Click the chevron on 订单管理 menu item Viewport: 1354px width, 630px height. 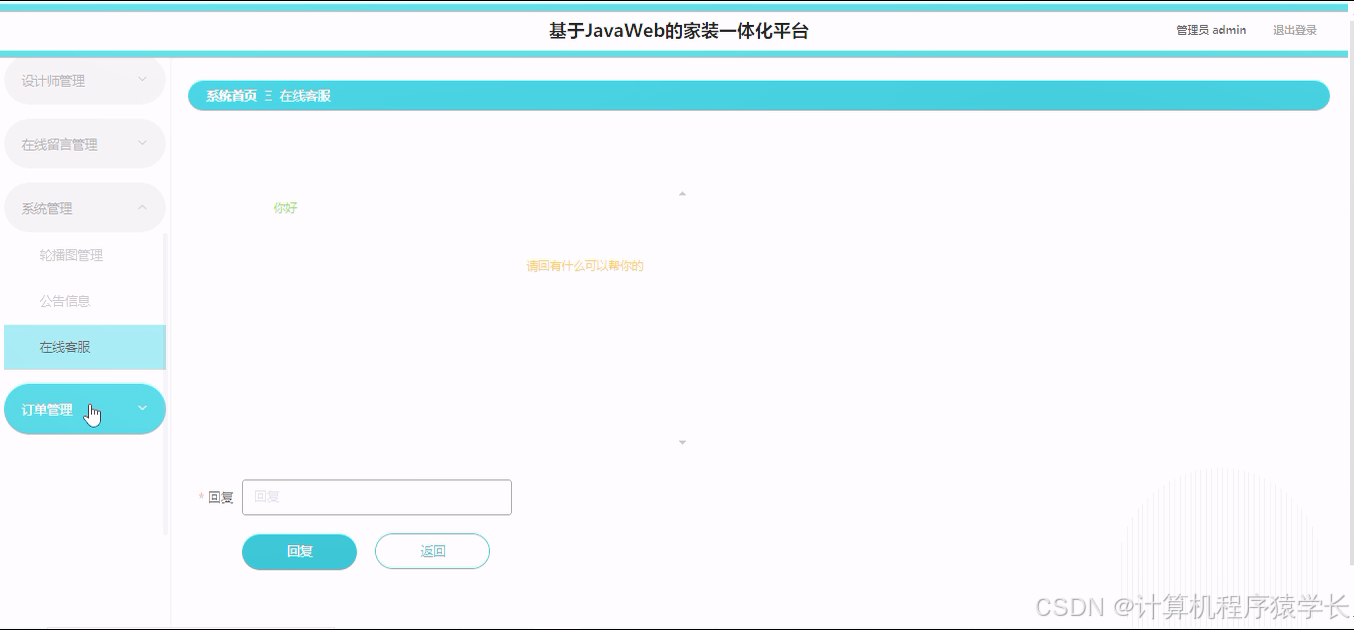pos(142,408)
